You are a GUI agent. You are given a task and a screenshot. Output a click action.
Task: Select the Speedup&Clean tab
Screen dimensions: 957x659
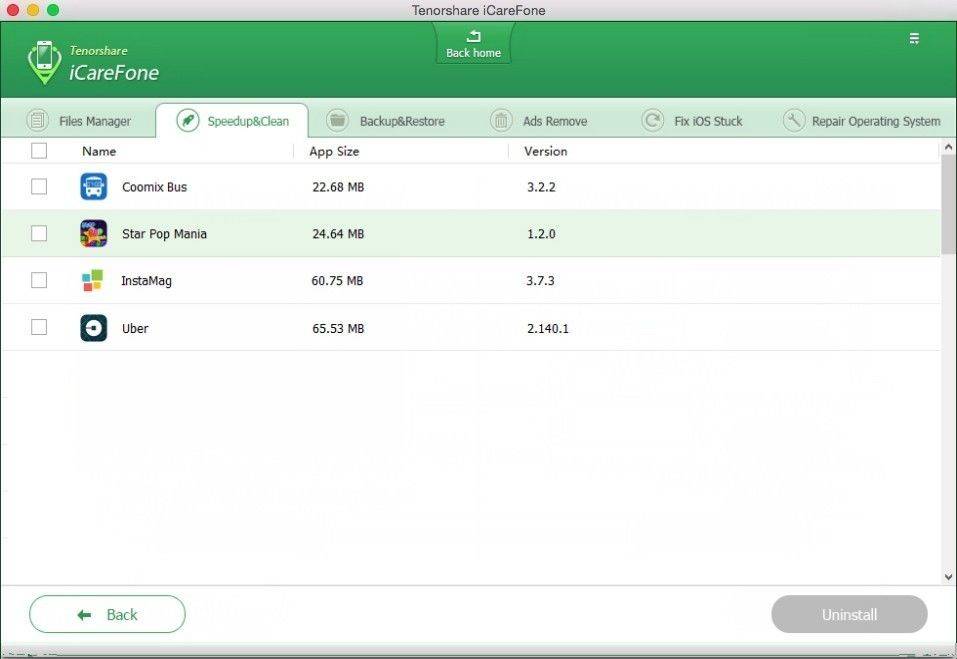232,121
